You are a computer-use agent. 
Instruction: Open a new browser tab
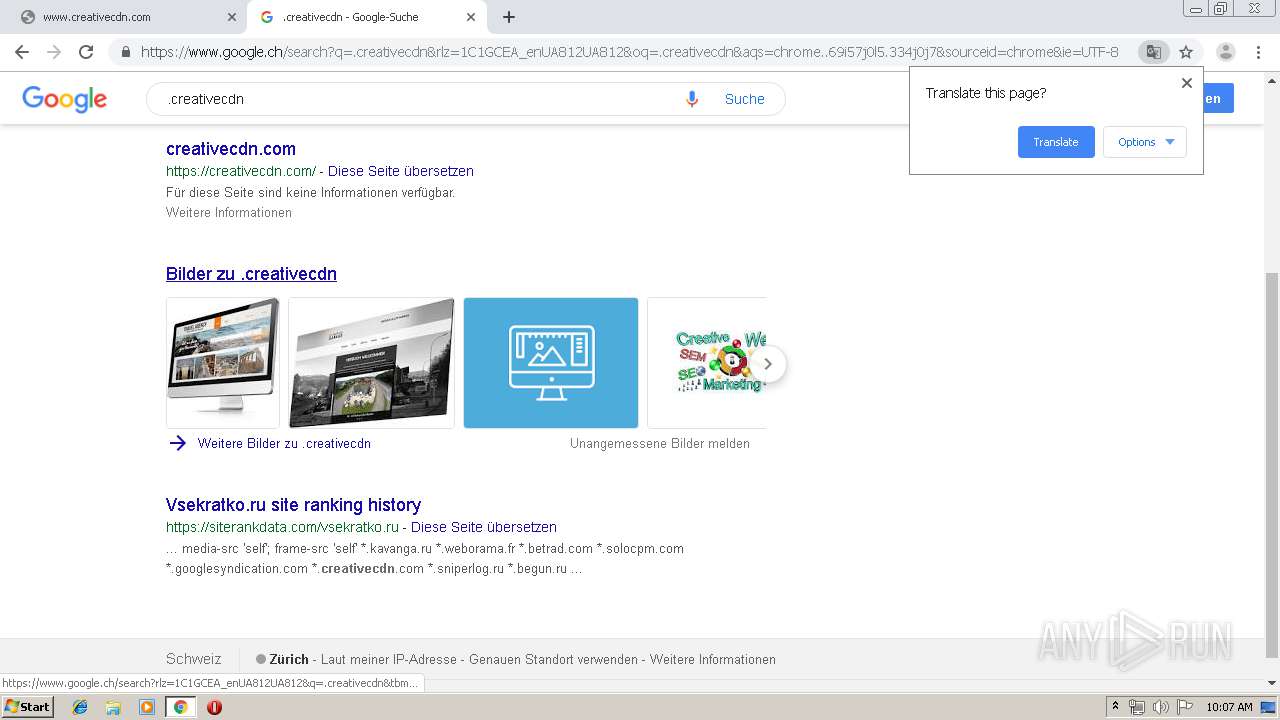[509, 17]
